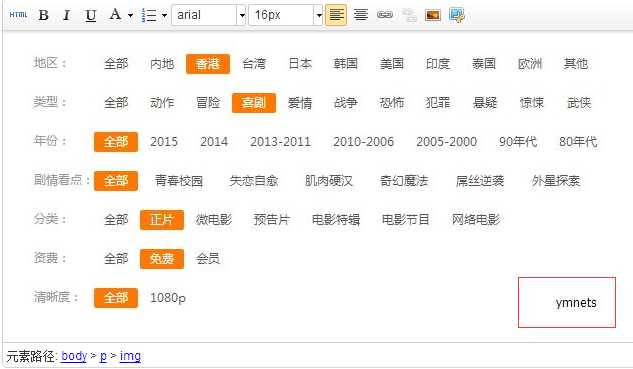Click 日本 in the 地区 row
The image size is (633, 369).
pyautogui.click(x=300, y=64)
